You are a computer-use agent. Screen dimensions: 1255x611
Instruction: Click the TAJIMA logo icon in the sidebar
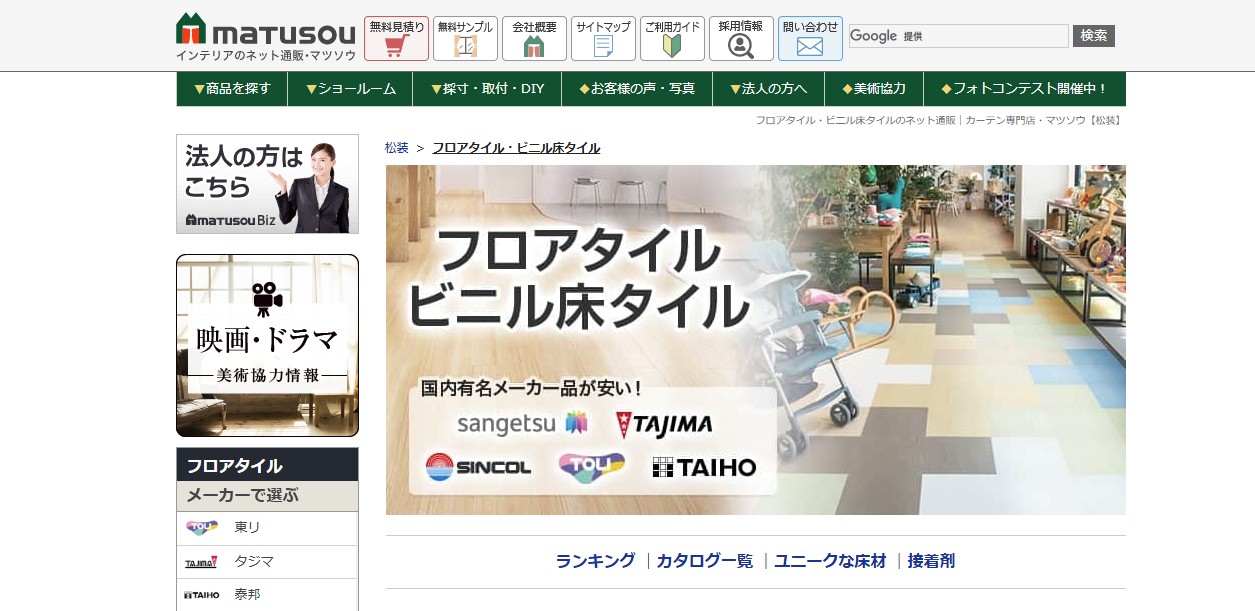(201, 562)
